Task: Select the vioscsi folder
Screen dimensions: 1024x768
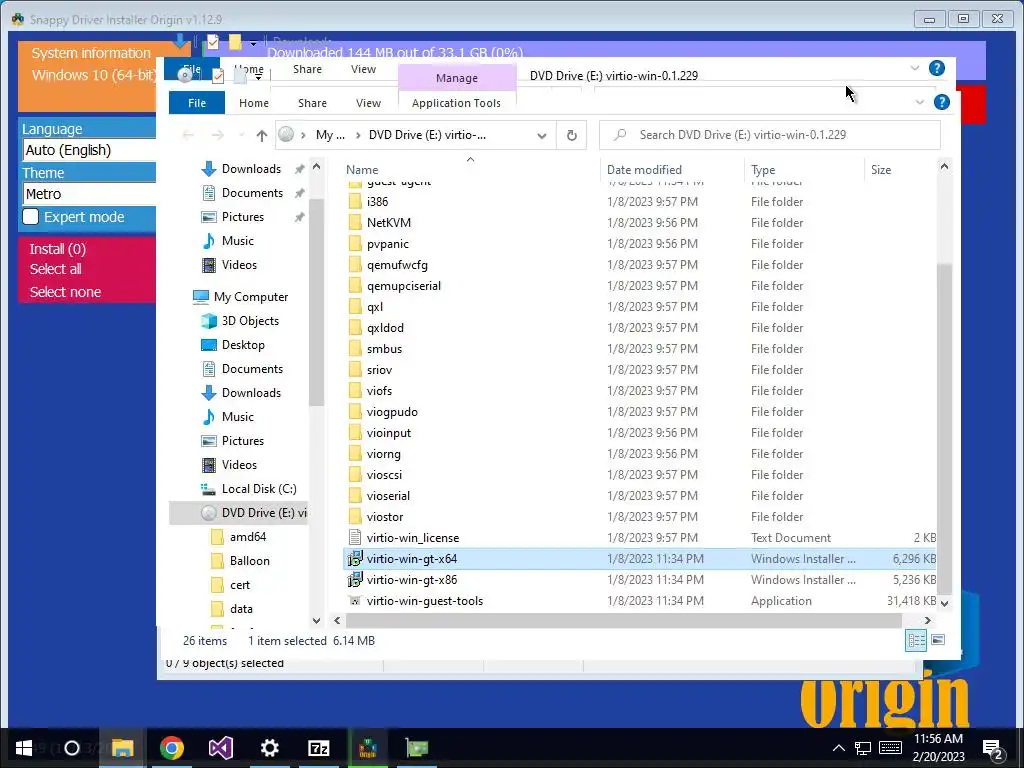Action: pyautogui.click(x=384, y=475)
